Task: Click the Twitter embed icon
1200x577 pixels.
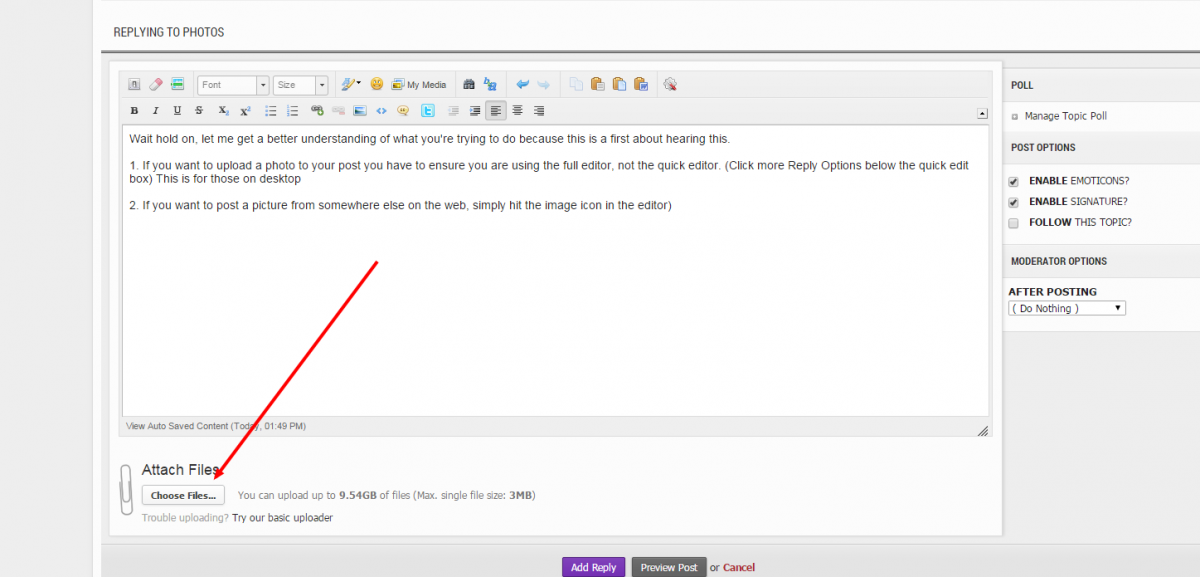Action: [427, 111]
